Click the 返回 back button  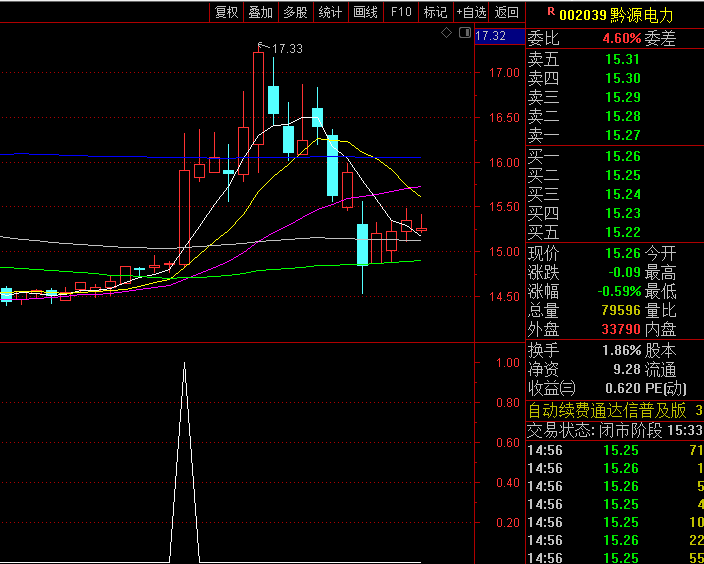click(x=506, y=12)
